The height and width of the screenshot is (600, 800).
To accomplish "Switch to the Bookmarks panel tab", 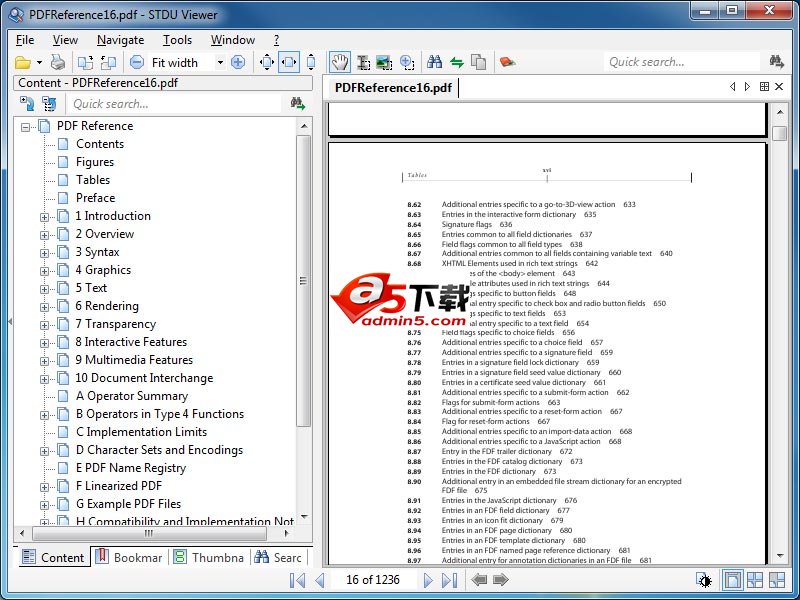I will click(x=129, y=557).
